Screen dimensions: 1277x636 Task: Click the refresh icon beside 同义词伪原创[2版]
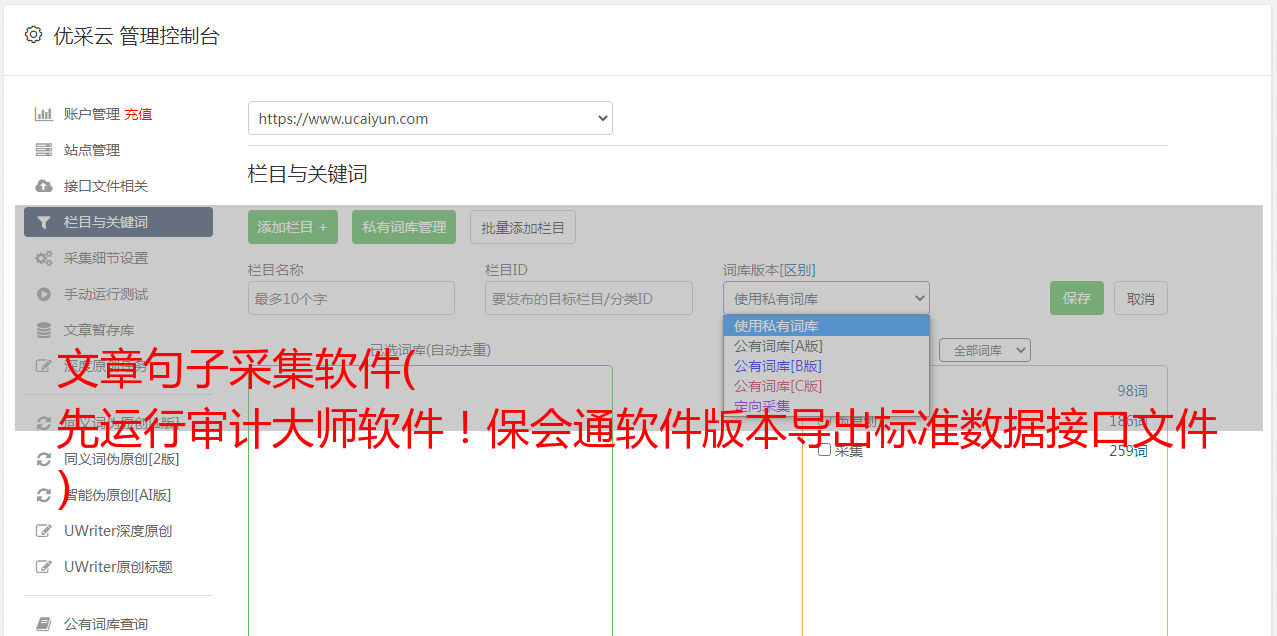44,459
